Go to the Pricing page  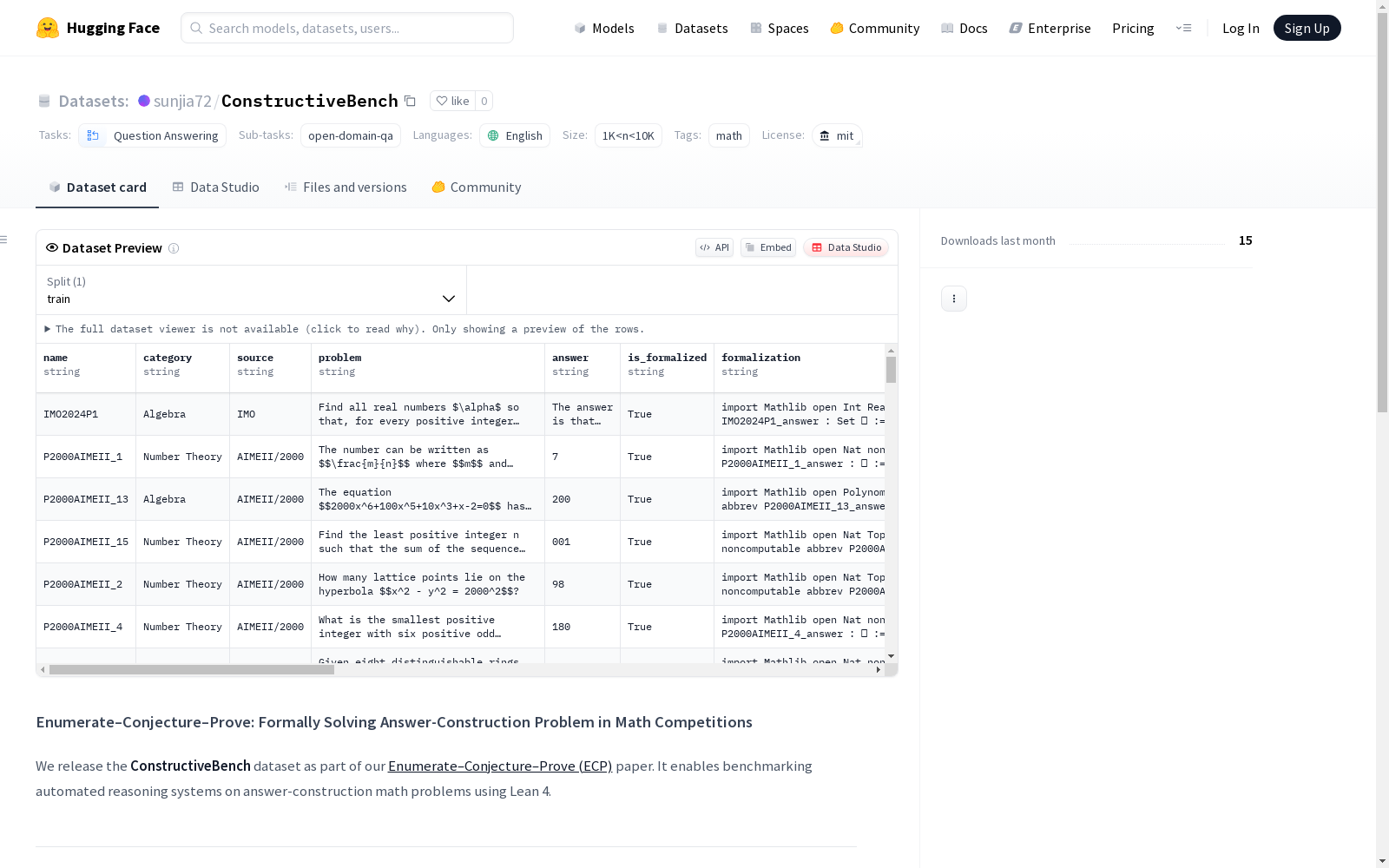[x=1133, y=28]
